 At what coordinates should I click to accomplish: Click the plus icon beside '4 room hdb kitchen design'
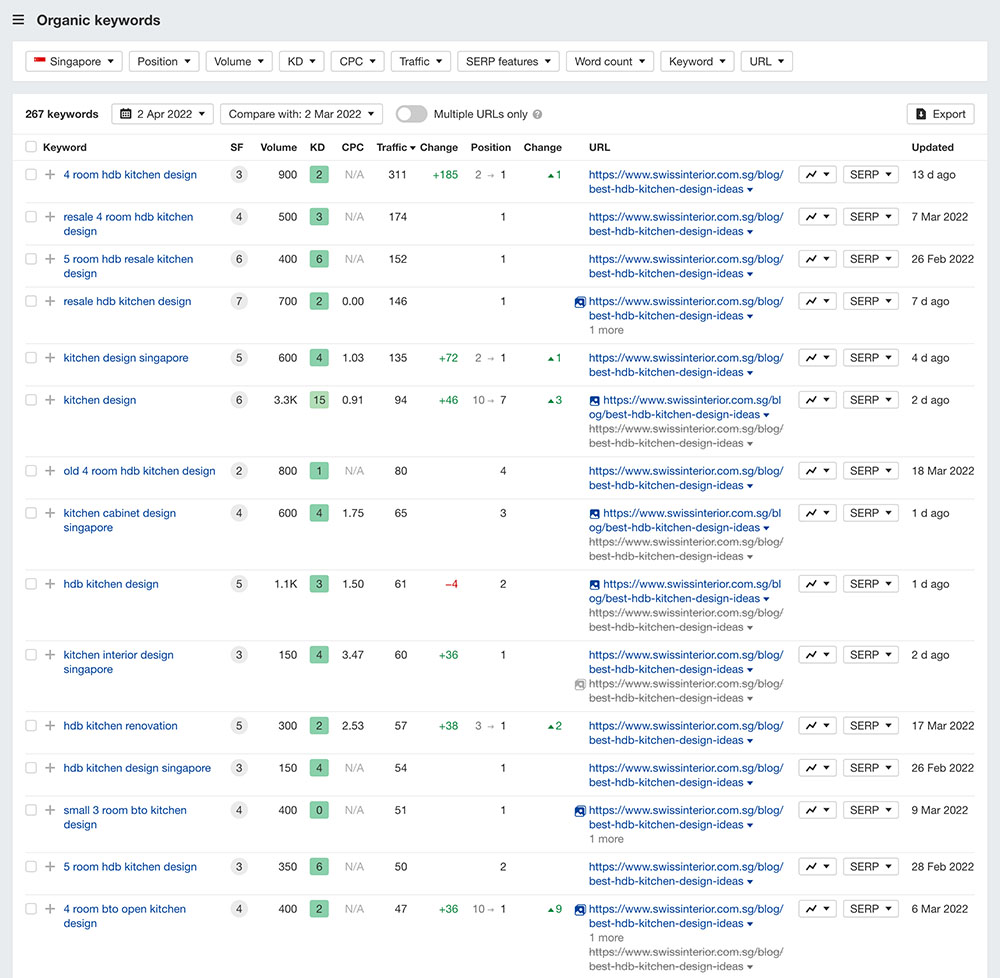tap(50, 175)
